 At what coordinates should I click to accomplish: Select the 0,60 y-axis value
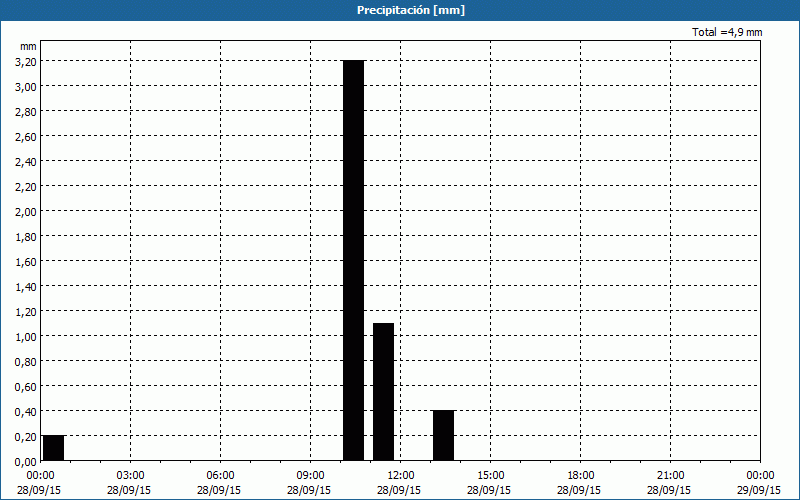click(x=26, y=386)
